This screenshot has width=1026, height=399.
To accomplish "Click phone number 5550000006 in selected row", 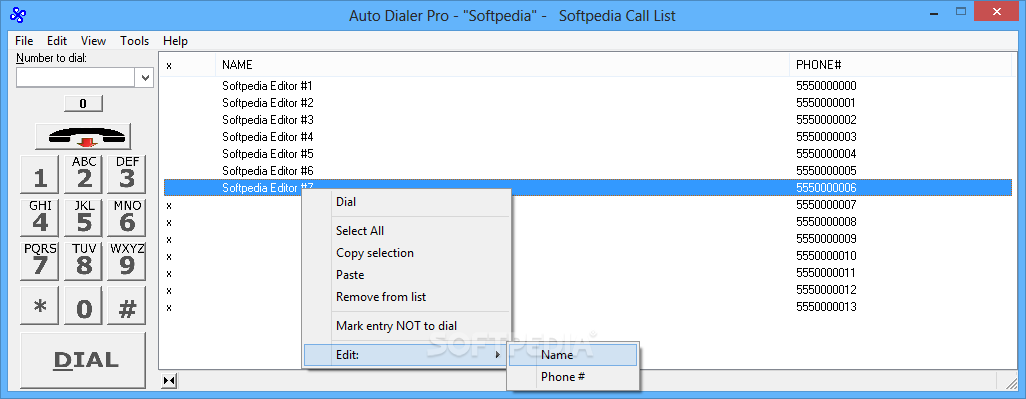I will tap(826, 188).
